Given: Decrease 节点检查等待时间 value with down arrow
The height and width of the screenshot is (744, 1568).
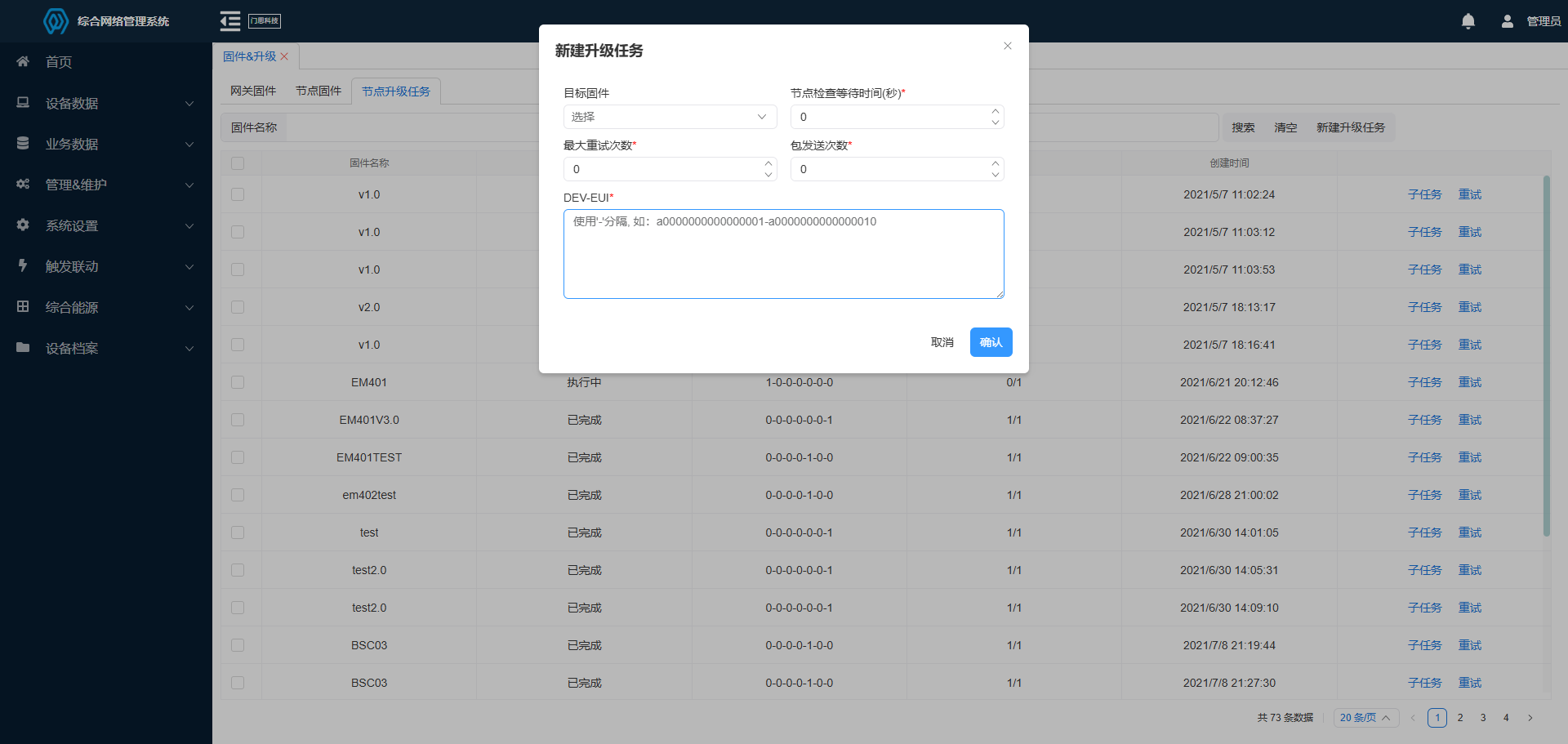Looking at the screenshot, I should tap(995, 123).
